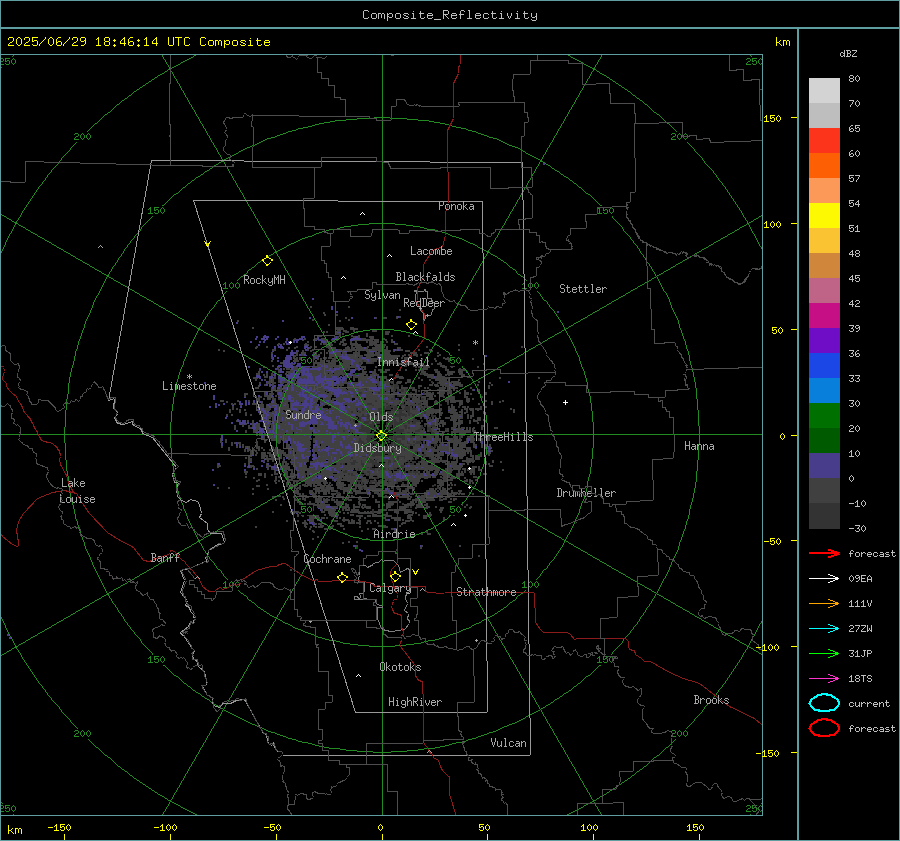Image resolution: width=900 pixels, height=841 pixels.
Task: Click the Sundre city label
Action: [x=303, y=415]
